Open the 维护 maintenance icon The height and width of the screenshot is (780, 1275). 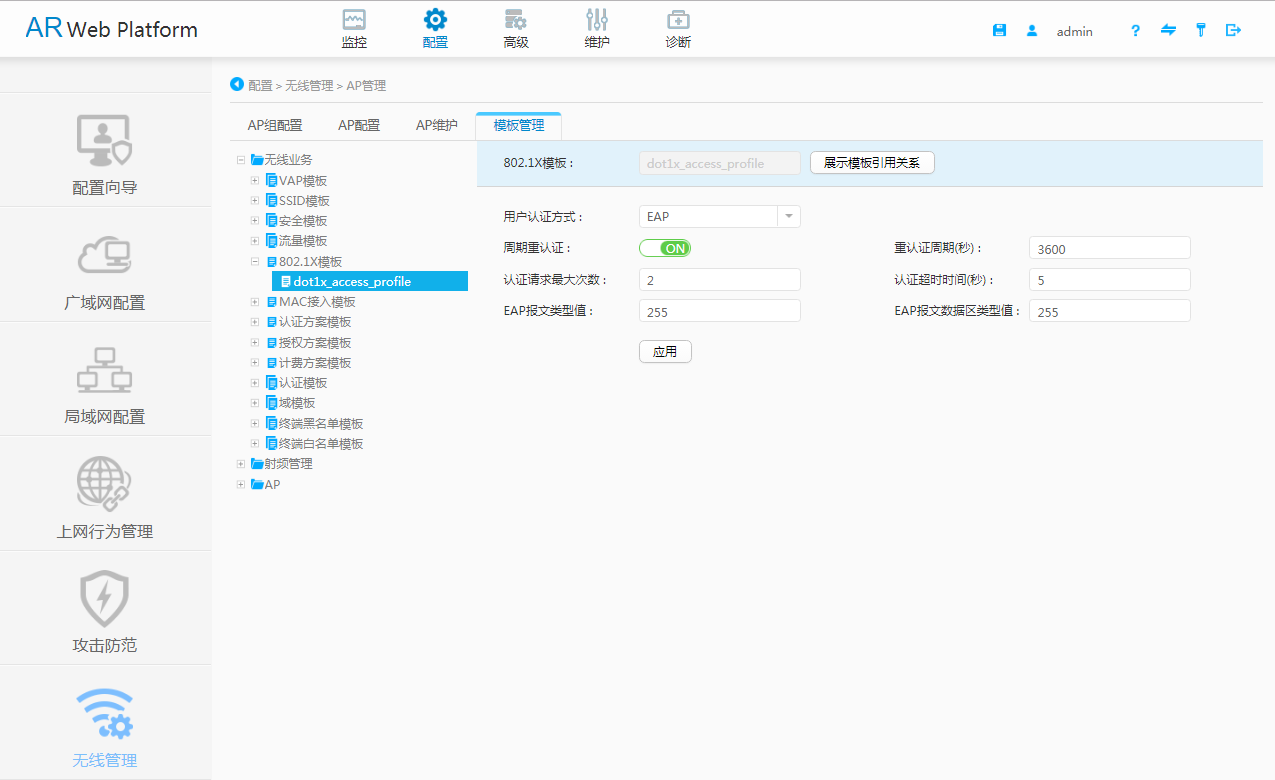pyautogui.click(x=597, y=27)
